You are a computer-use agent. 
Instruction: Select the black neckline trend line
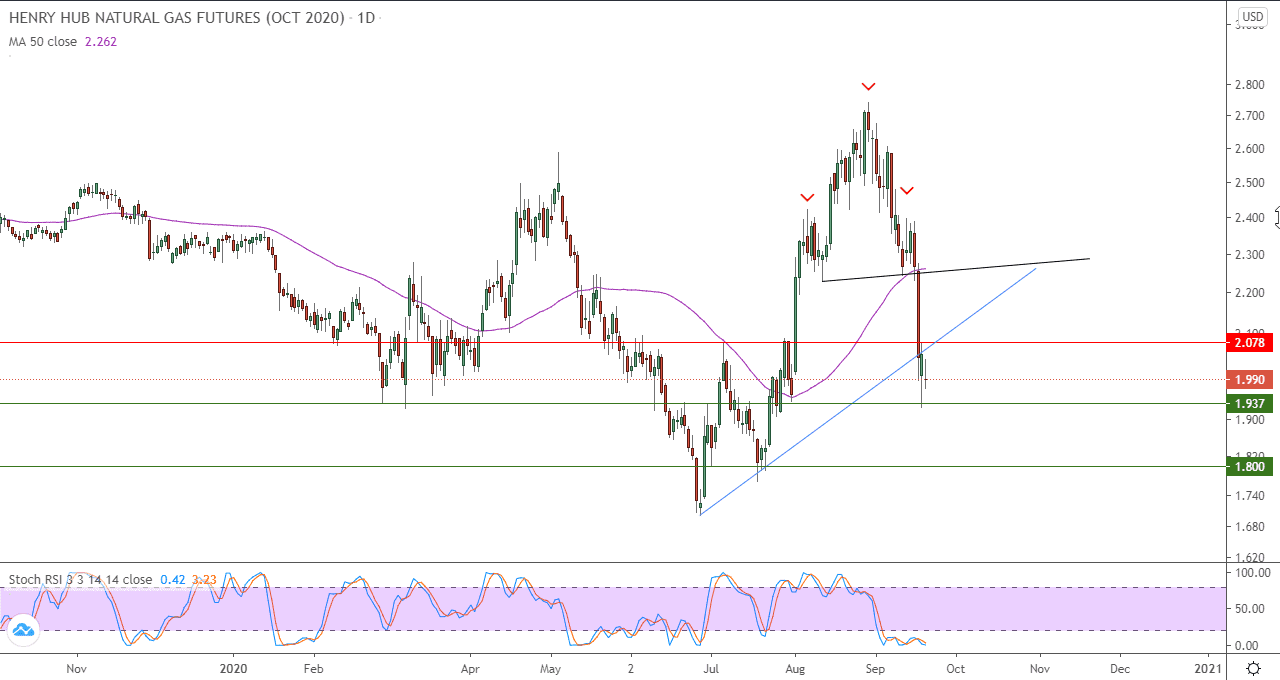[x=955, y=270]
